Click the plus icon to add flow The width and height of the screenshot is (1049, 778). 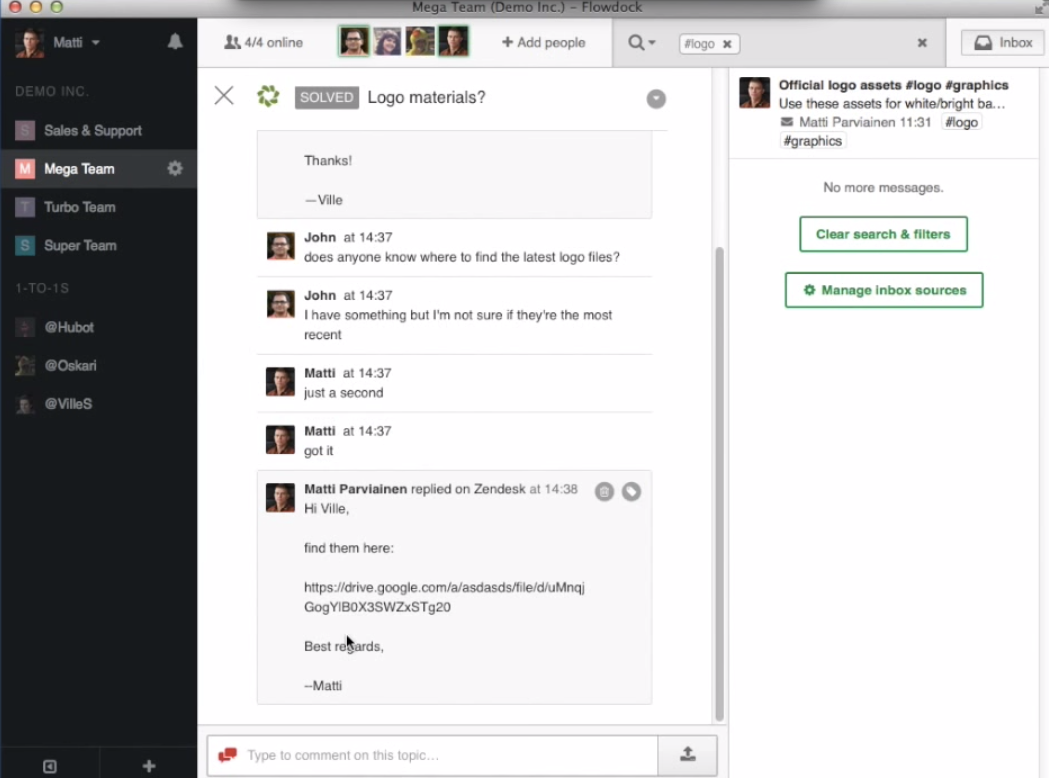point(149,766)
